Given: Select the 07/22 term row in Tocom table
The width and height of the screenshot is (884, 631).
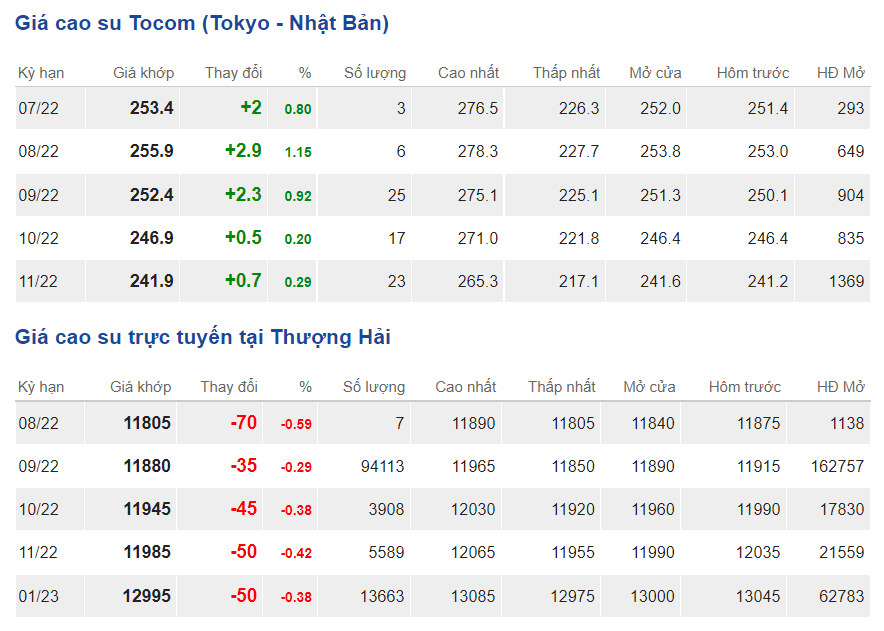Looking at the screenshot, I should 39,108.
